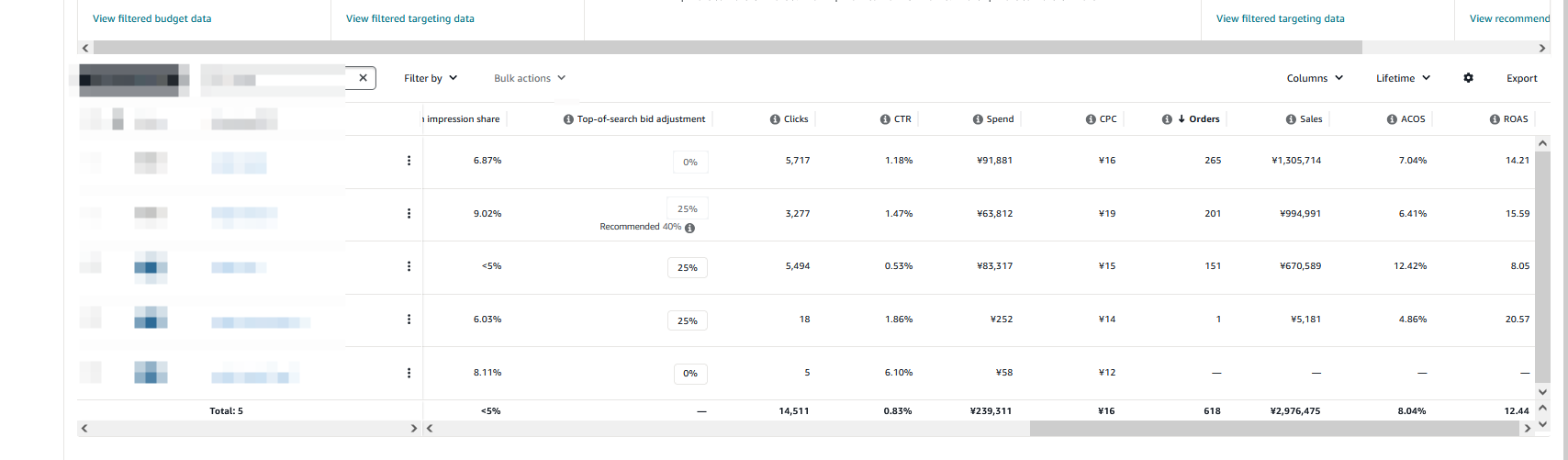This screenshot has width=1568, height=460.
Task: Sort table by Orders column header
Action: (x=1204, y=119)
